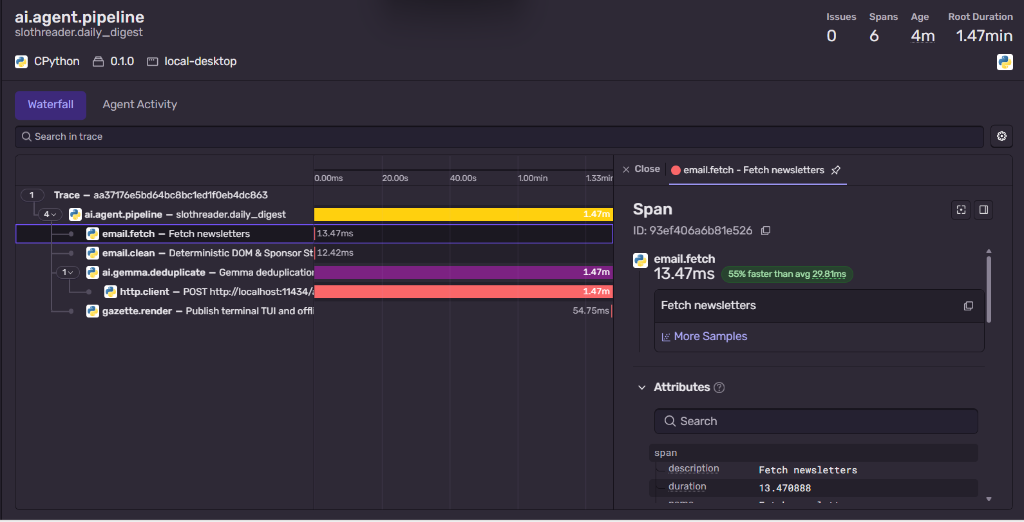Click the duration value 13.470888
The height and width of the screenshot is (522, 1024).
click(784, 488)
